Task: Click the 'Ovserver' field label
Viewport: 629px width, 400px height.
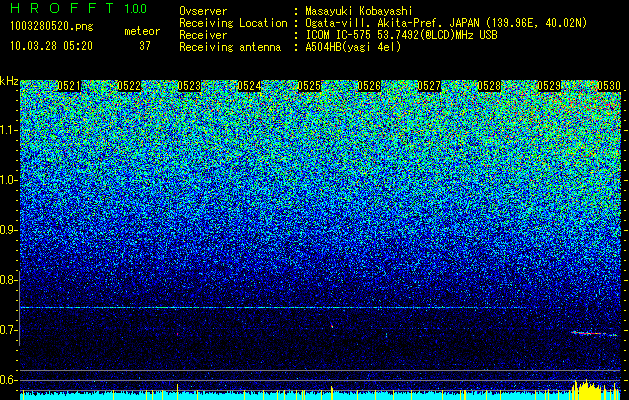Action: coord(203,11)
